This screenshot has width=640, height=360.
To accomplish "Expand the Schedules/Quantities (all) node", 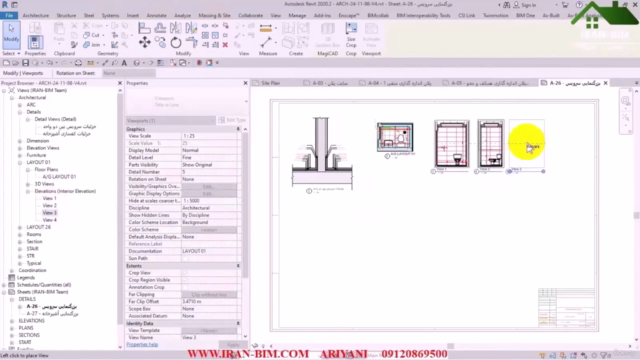I will [x=4, y=285].
